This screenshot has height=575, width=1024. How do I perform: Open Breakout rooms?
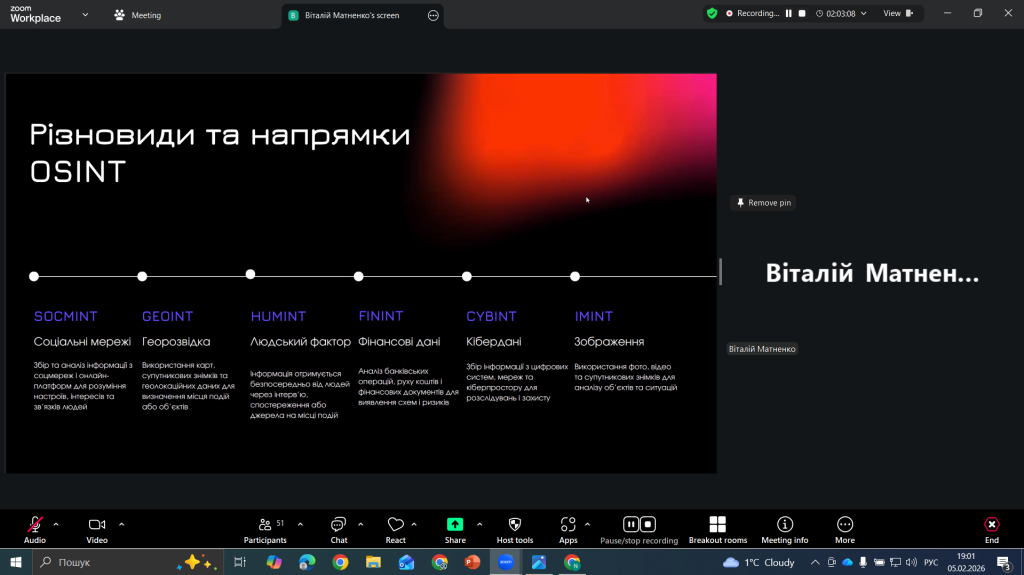(717, 525)
